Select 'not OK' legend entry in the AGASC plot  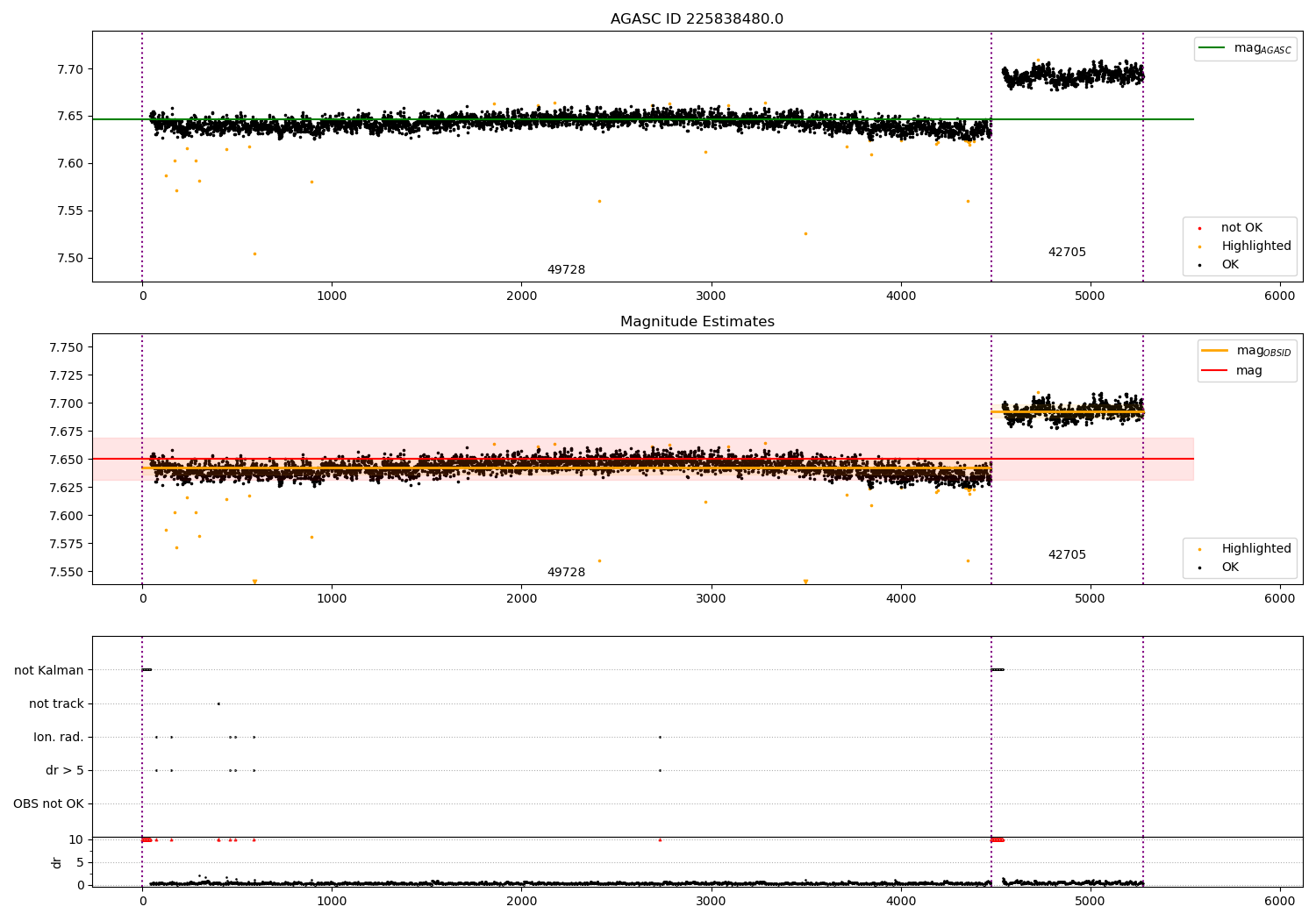point(1241,228)
